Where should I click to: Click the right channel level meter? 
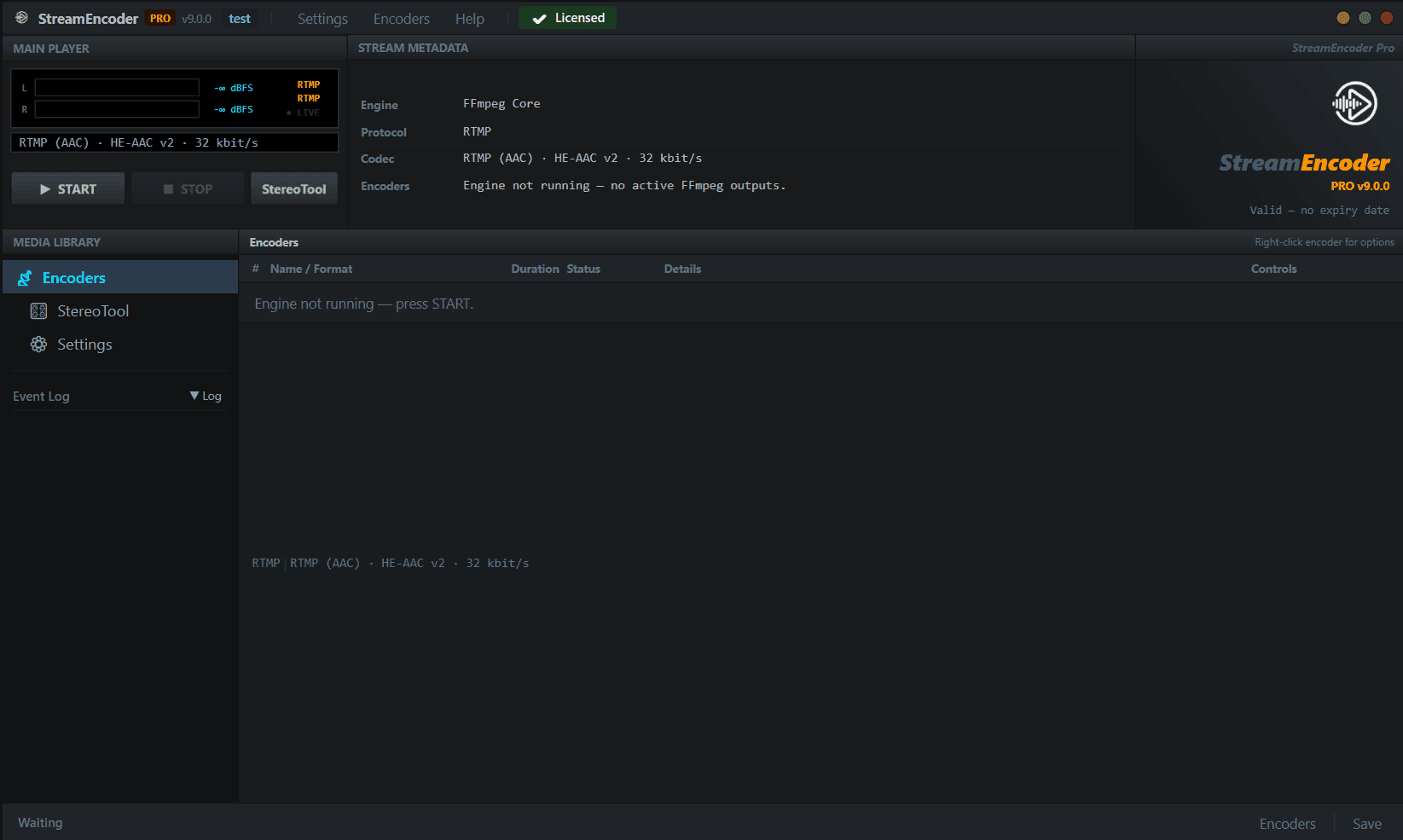(117, 109)
